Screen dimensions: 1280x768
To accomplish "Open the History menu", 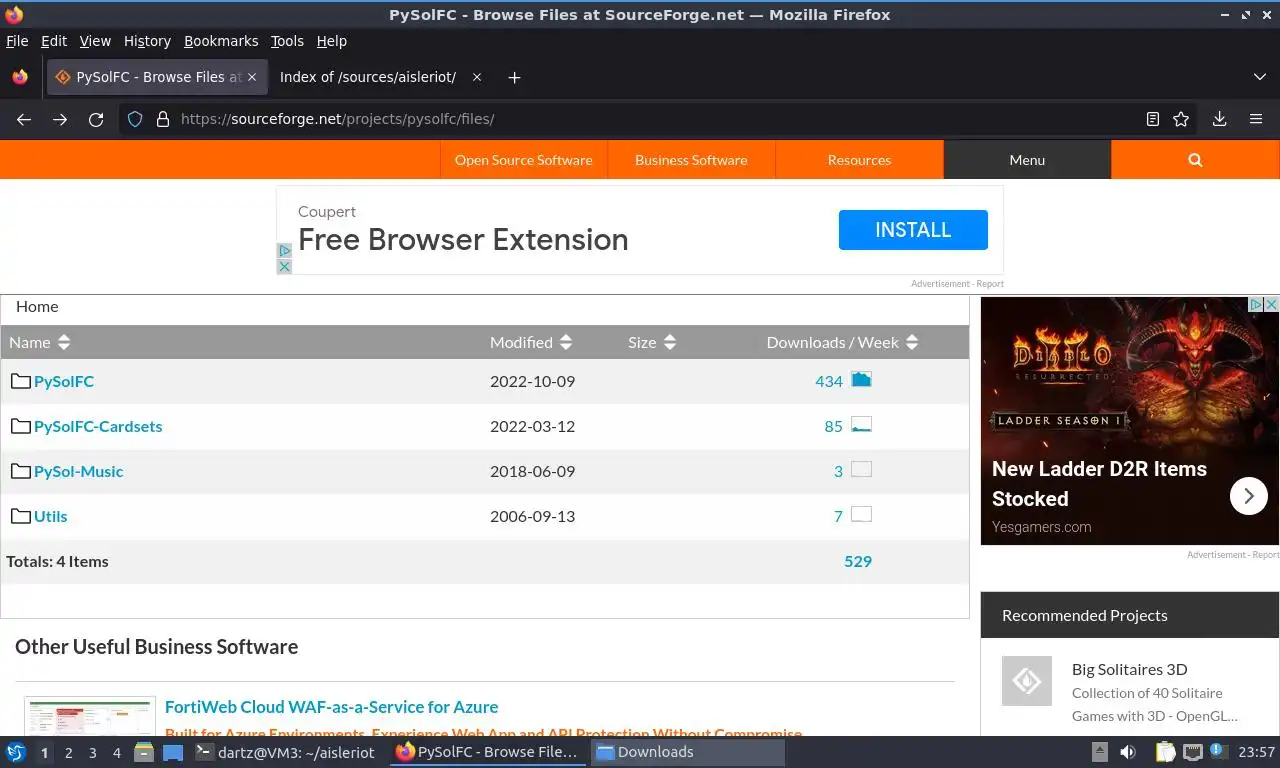I will point(147,41).
